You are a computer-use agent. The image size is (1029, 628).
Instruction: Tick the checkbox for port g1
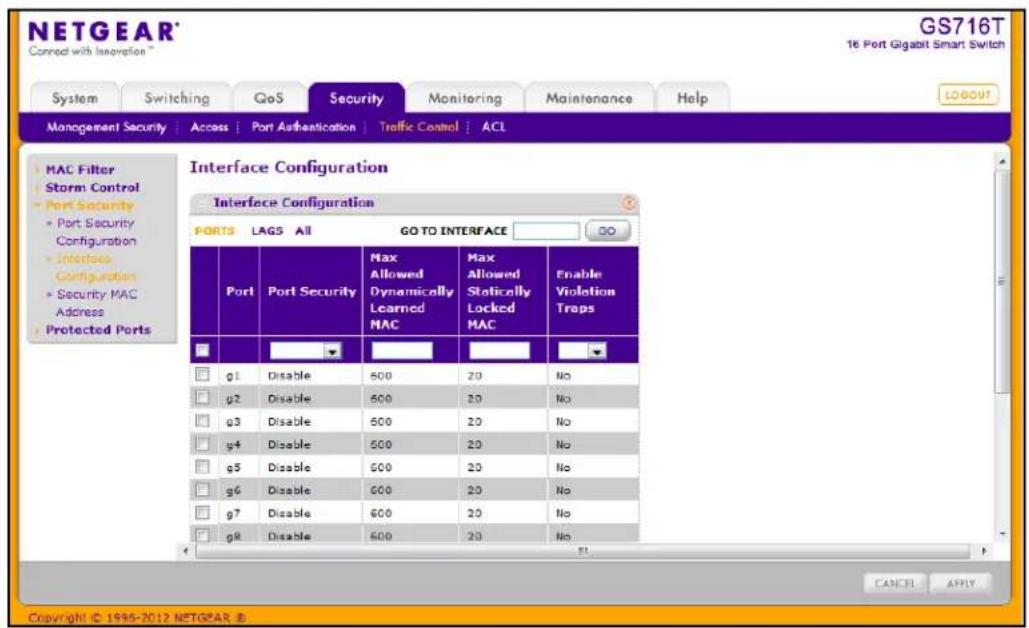point(202,375)
